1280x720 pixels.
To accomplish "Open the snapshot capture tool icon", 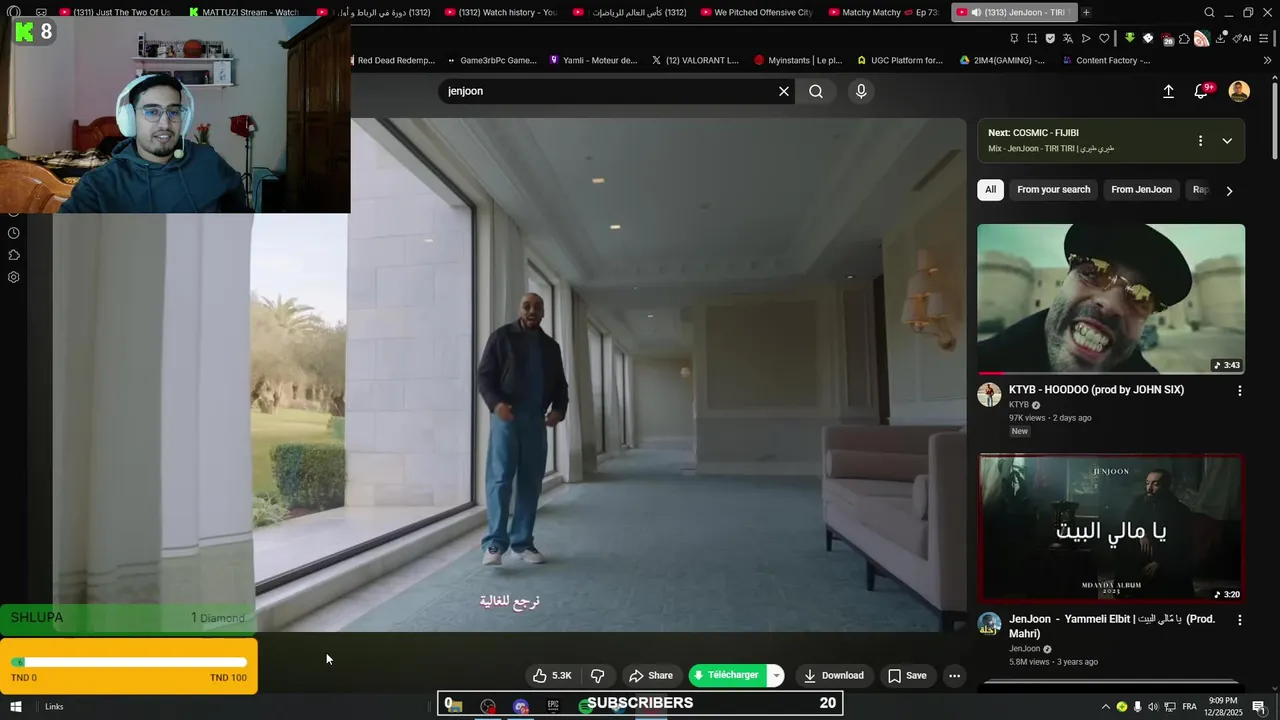I will [1032, 38].
